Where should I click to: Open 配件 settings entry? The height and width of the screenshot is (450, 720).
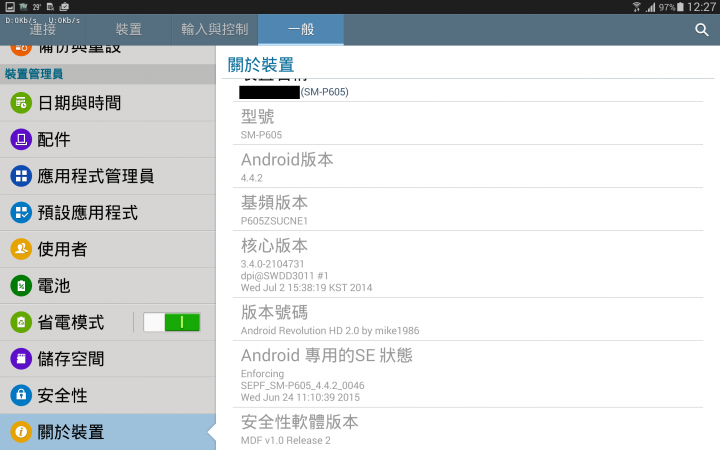[107, 140]
